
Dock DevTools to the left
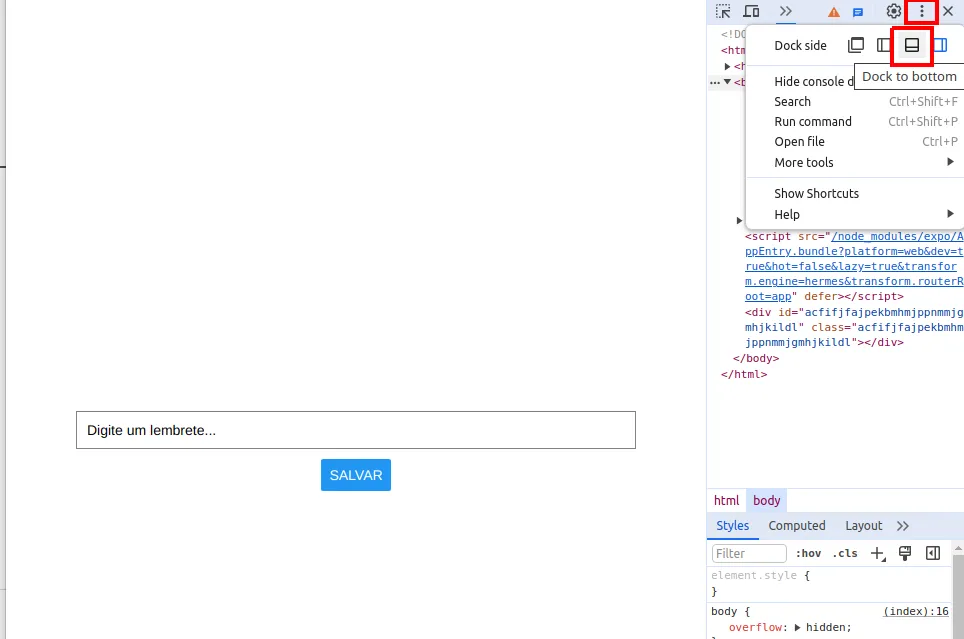pyautogui.click(x=884, y=45)
